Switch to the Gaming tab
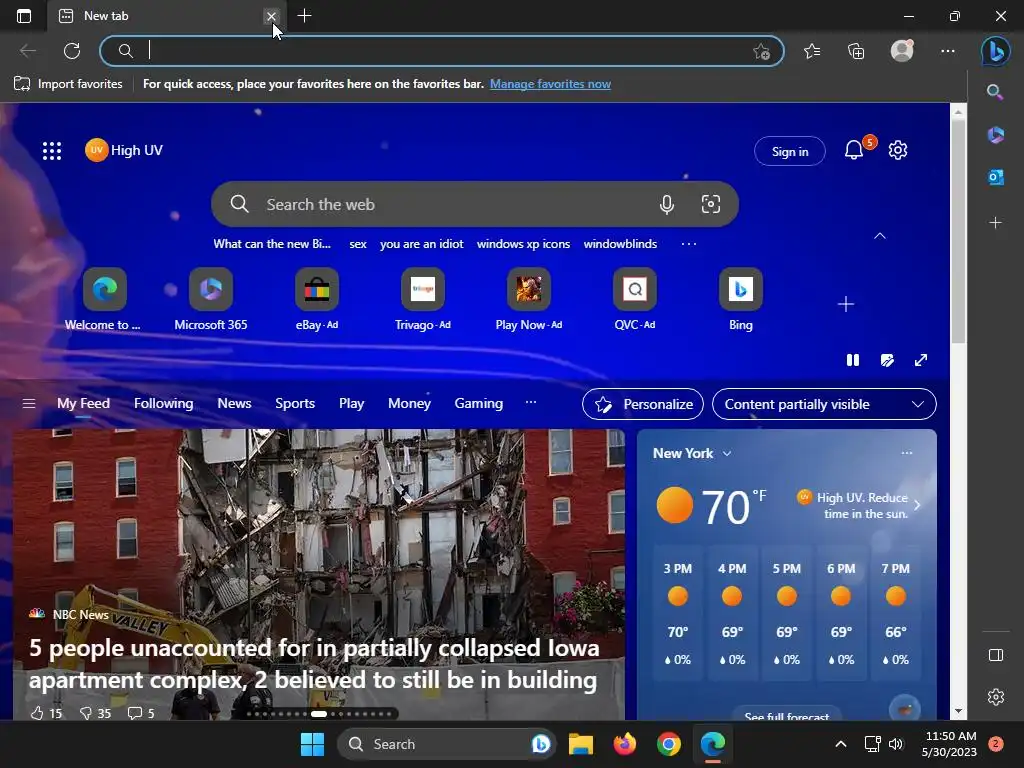 478,404
